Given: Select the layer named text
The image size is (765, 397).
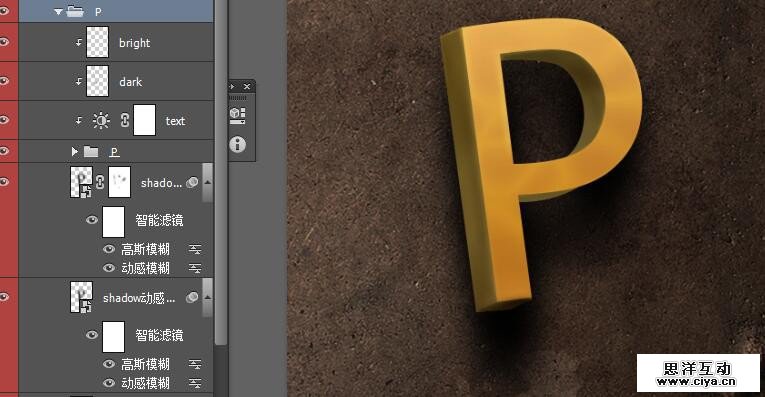Looking at the screenshot, I should pos(175,121).
